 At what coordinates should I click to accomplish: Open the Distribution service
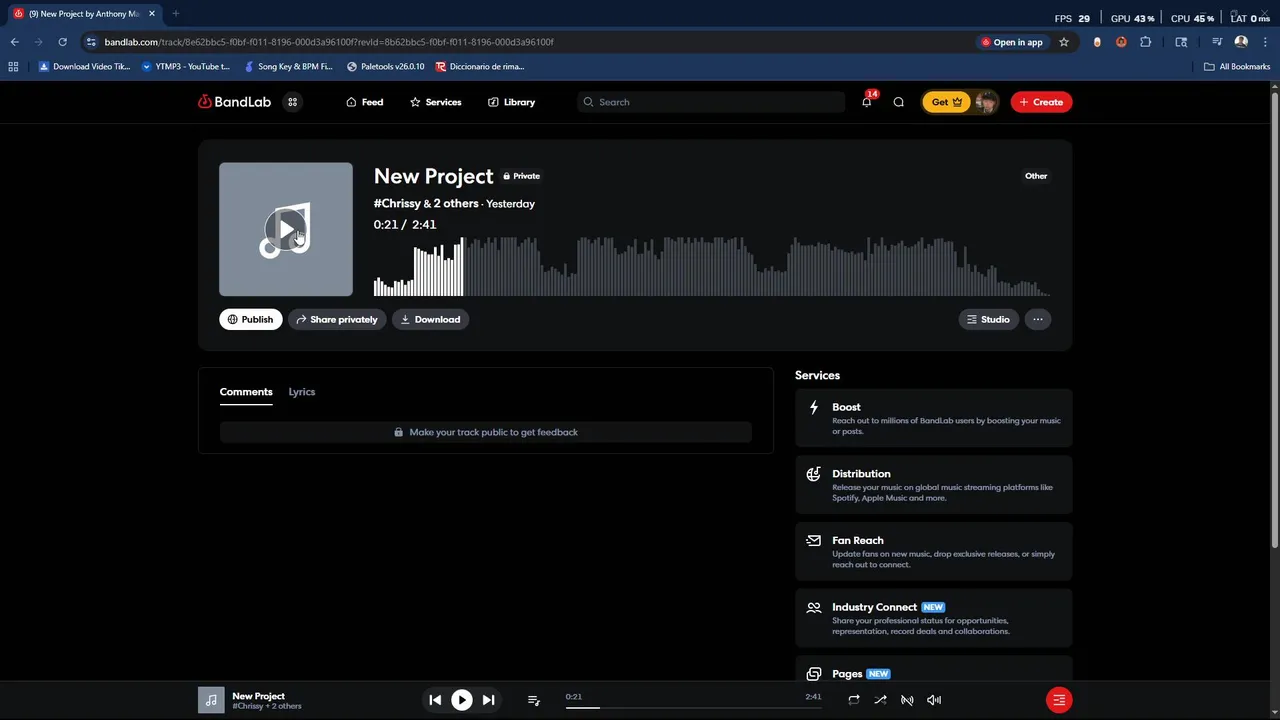click(934, 485)
